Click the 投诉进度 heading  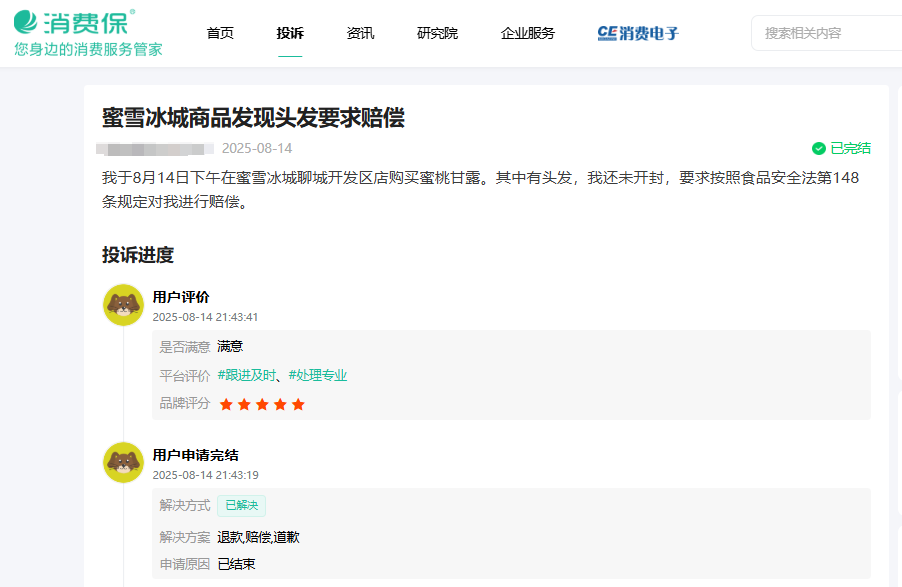[138, 255]
